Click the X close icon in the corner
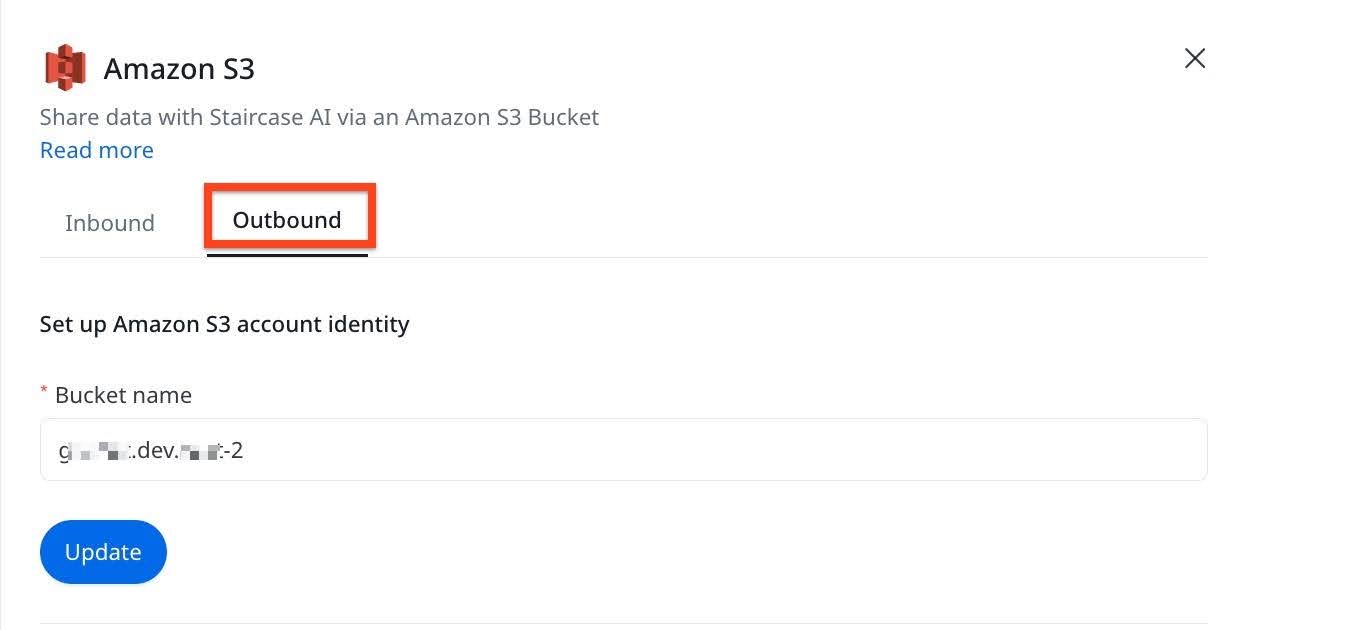The height and width of the screenshot is (630, 1356). pyautogui.click(x=1194, y=58)
